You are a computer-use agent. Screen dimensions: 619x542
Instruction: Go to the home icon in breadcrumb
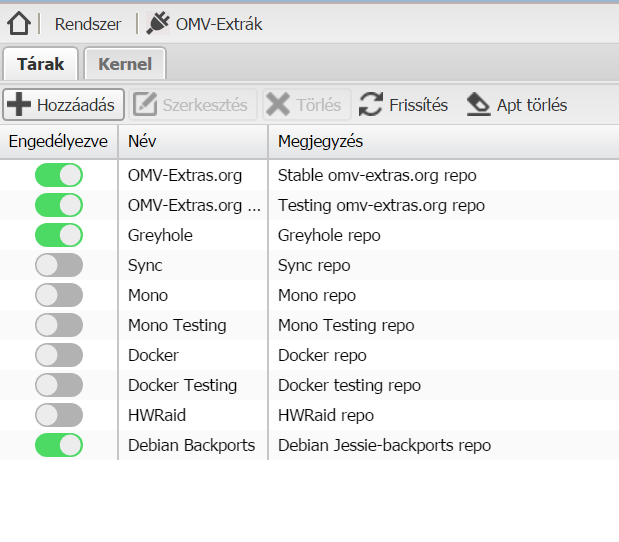[19, 24]
